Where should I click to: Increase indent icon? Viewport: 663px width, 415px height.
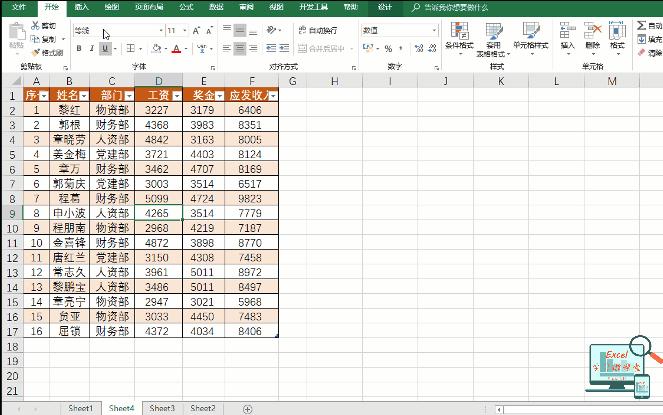[x=285, y=48]
